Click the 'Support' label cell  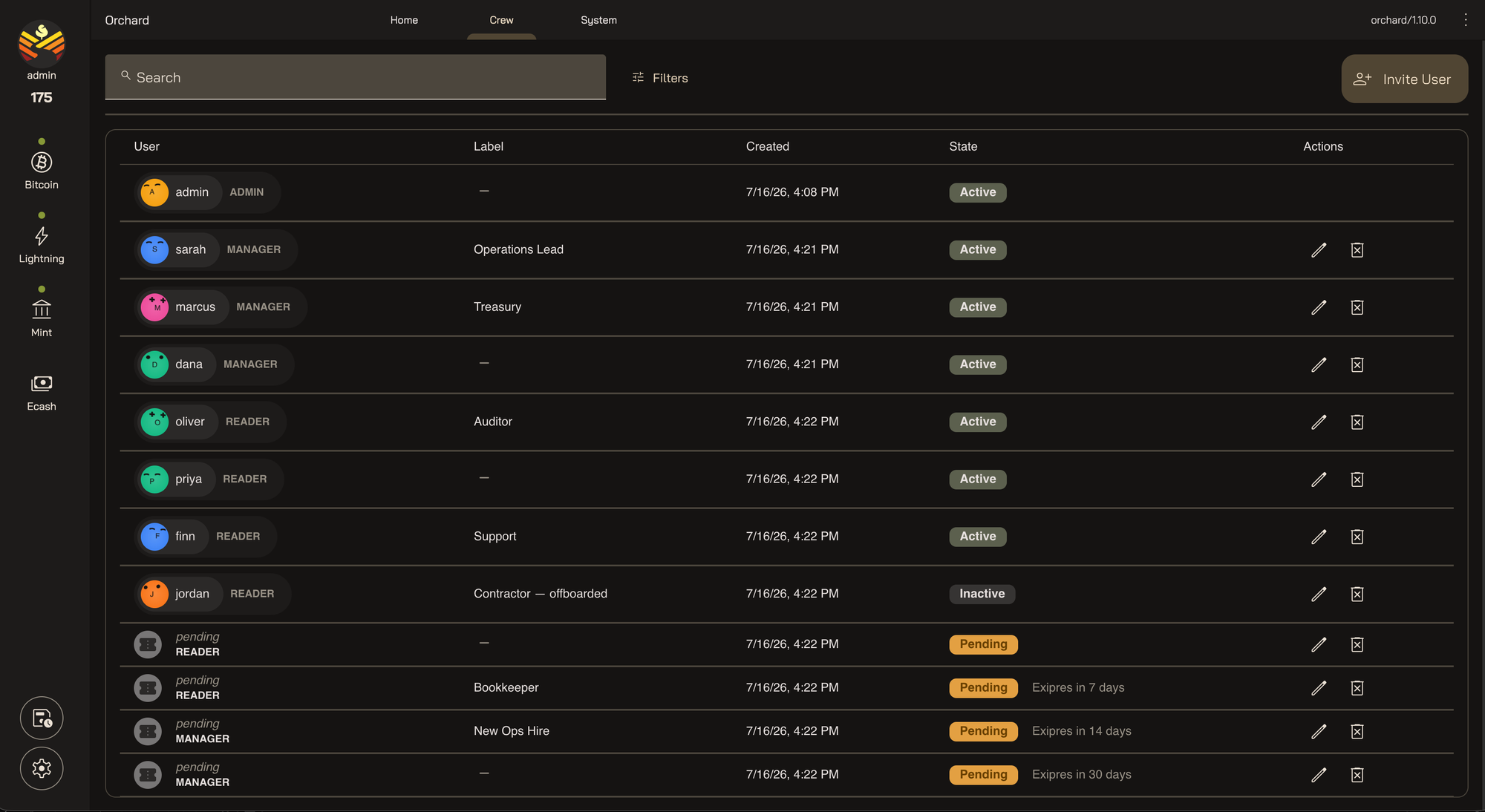pyautogui.click(x=495, y=537)
